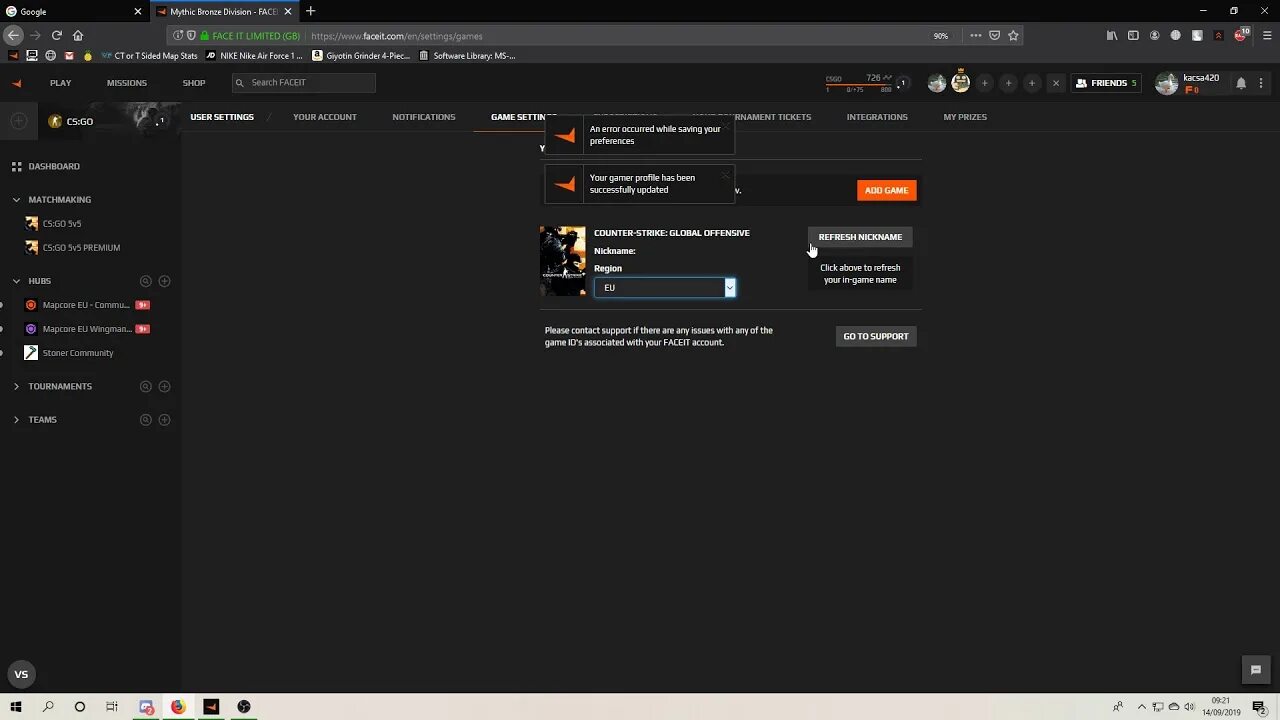Click the ADD GAME button
The image size is (1280, 720).
coord(887,190)
